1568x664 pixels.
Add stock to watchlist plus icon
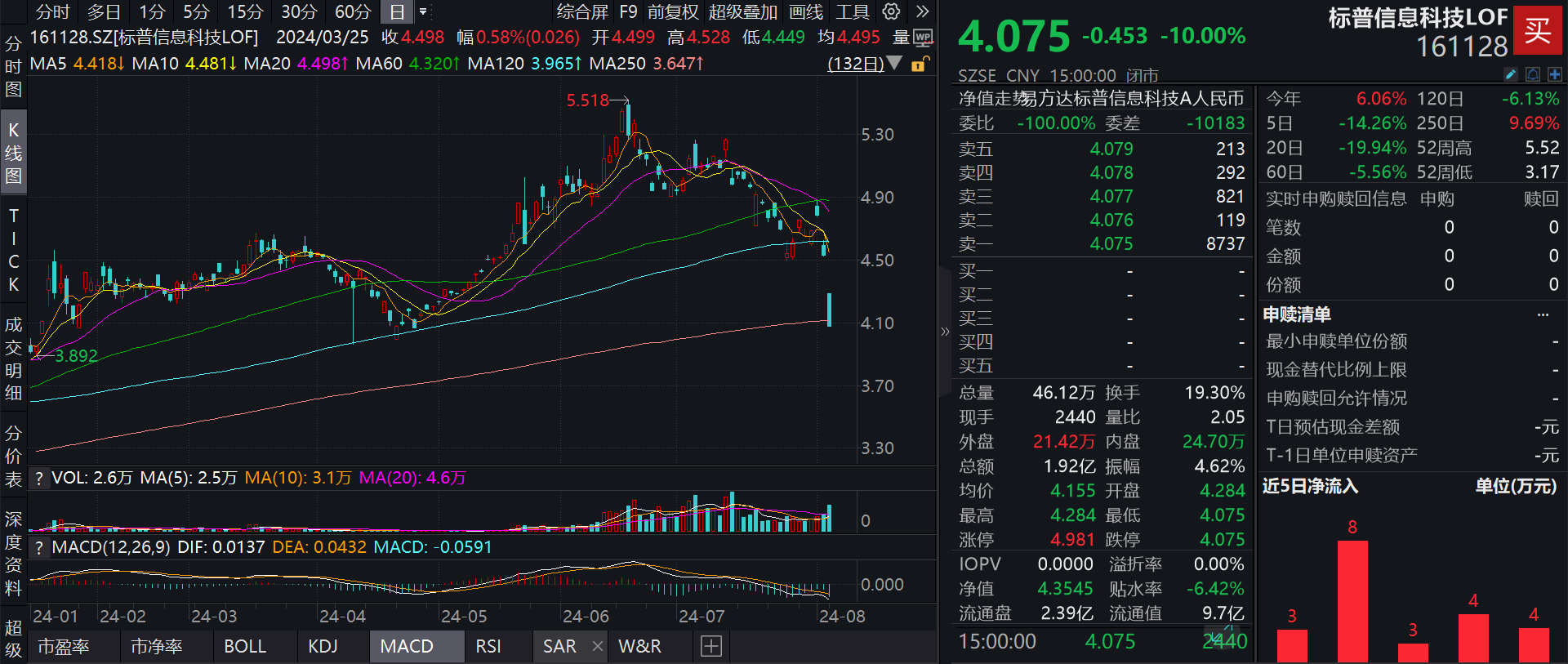[1554, 74]
